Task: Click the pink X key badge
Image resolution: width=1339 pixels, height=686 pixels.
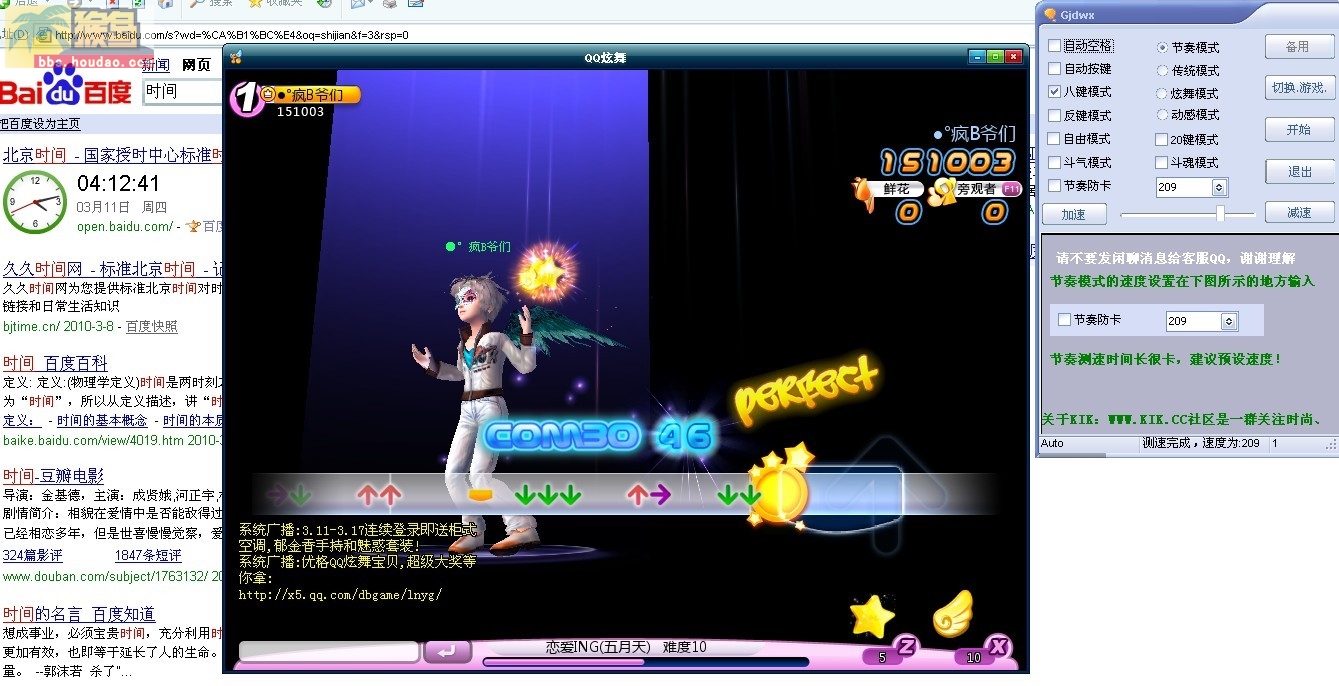Action: click(x=997, y=647)
